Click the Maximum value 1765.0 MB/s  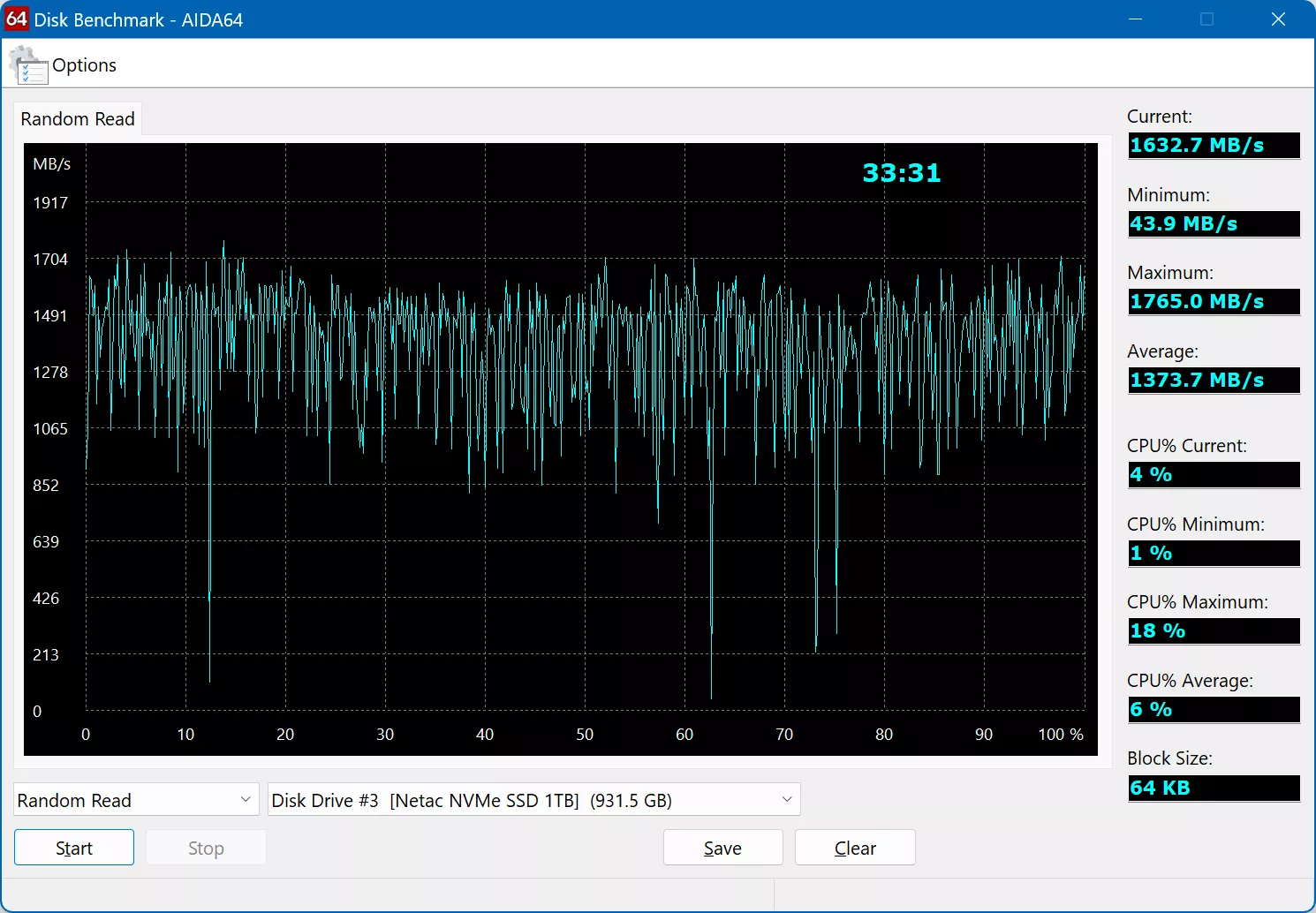click(1214, 302)
